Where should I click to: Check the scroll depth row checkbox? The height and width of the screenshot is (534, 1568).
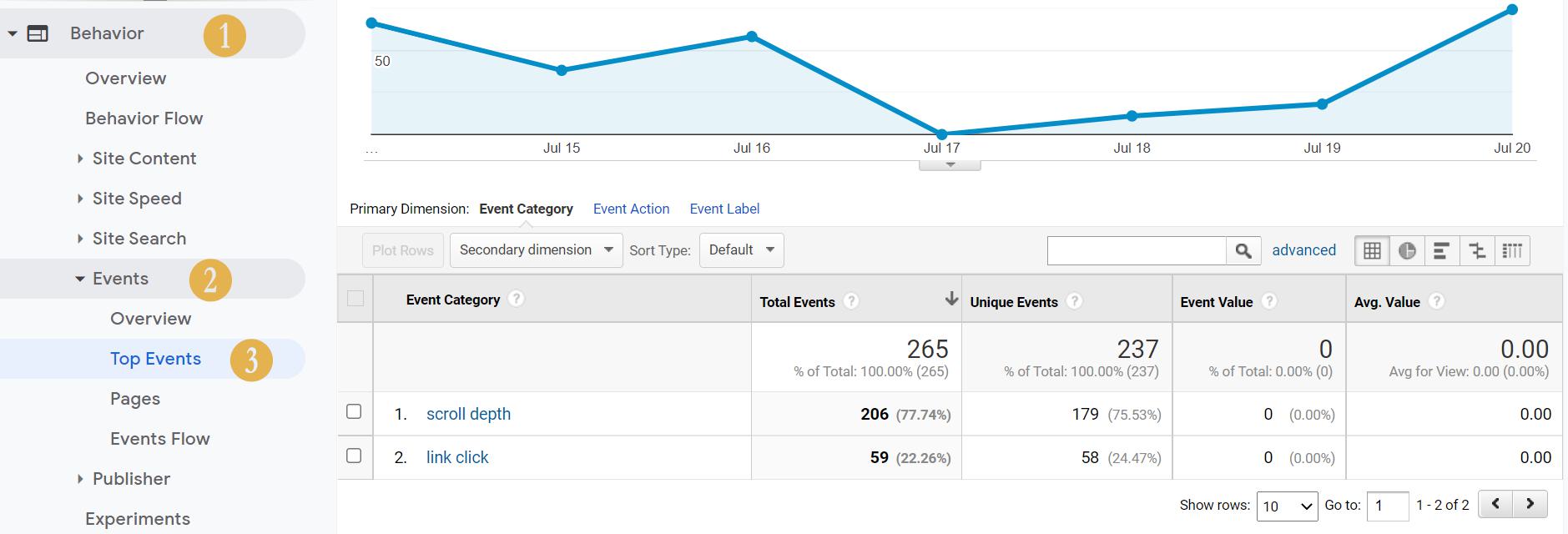[x=354, y=412]
